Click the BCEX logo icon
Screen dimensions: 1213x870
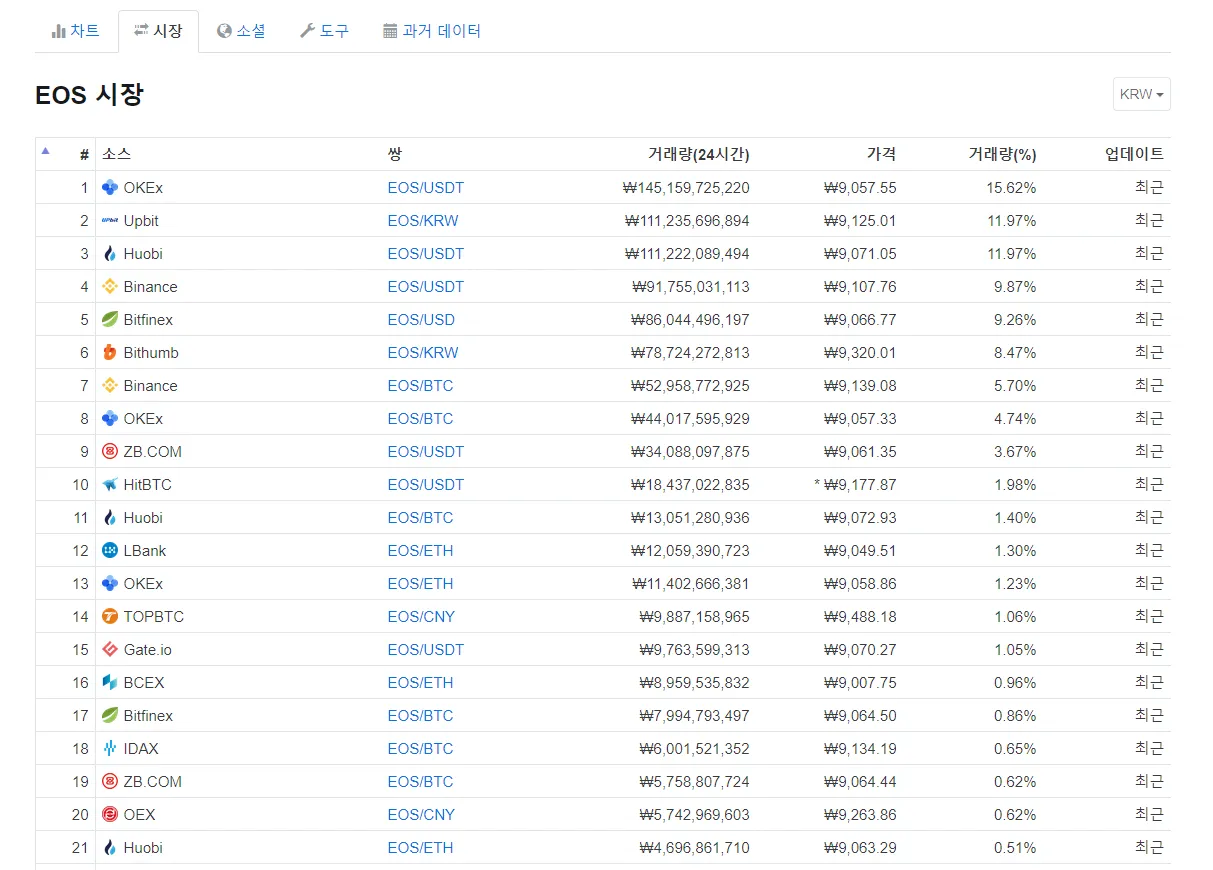point(110,682)
